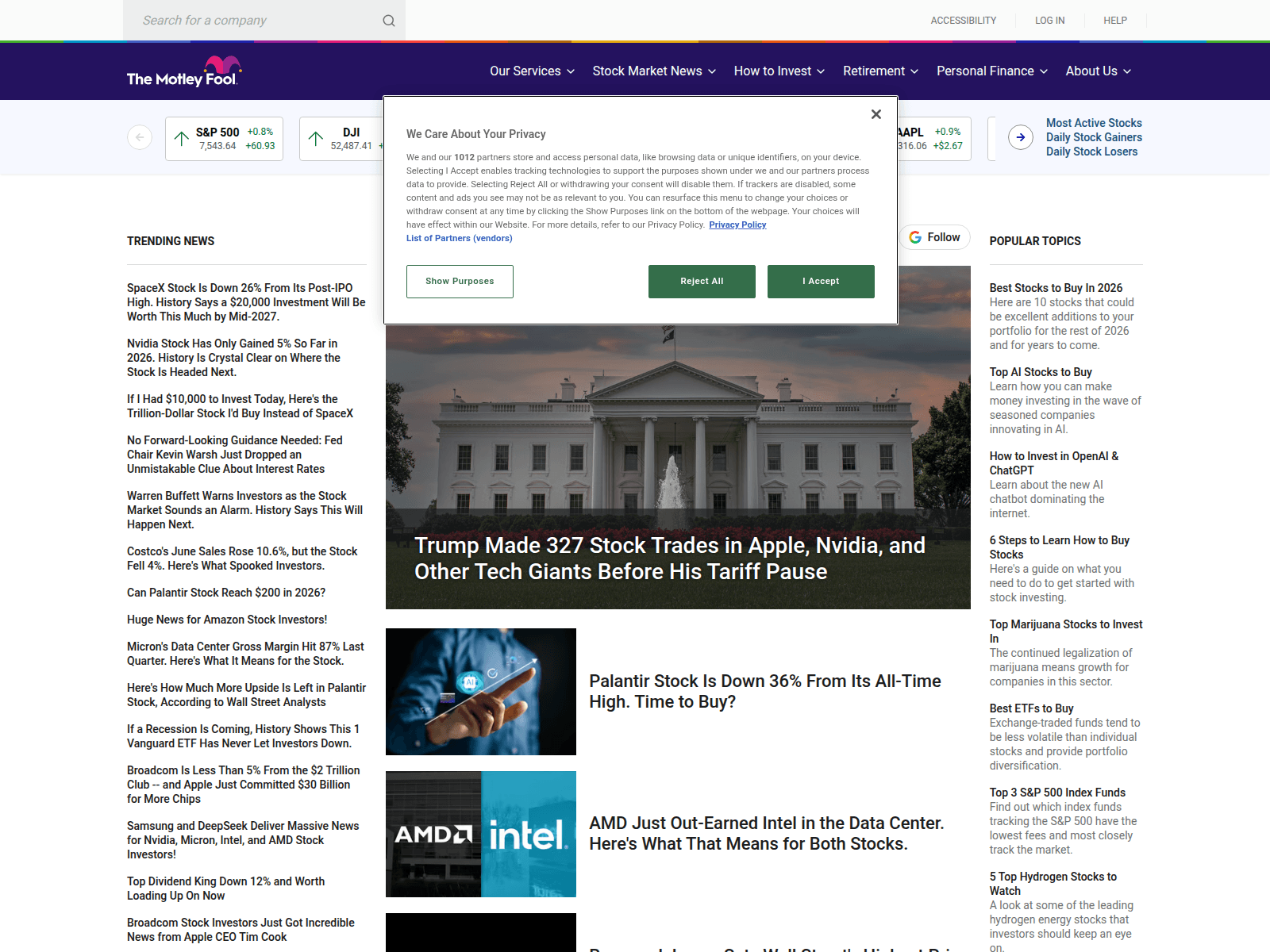The height and width of the screenshot is (952, 1270).
Task: Open Costco's June Sales Rose article
Action: (242, 559)
